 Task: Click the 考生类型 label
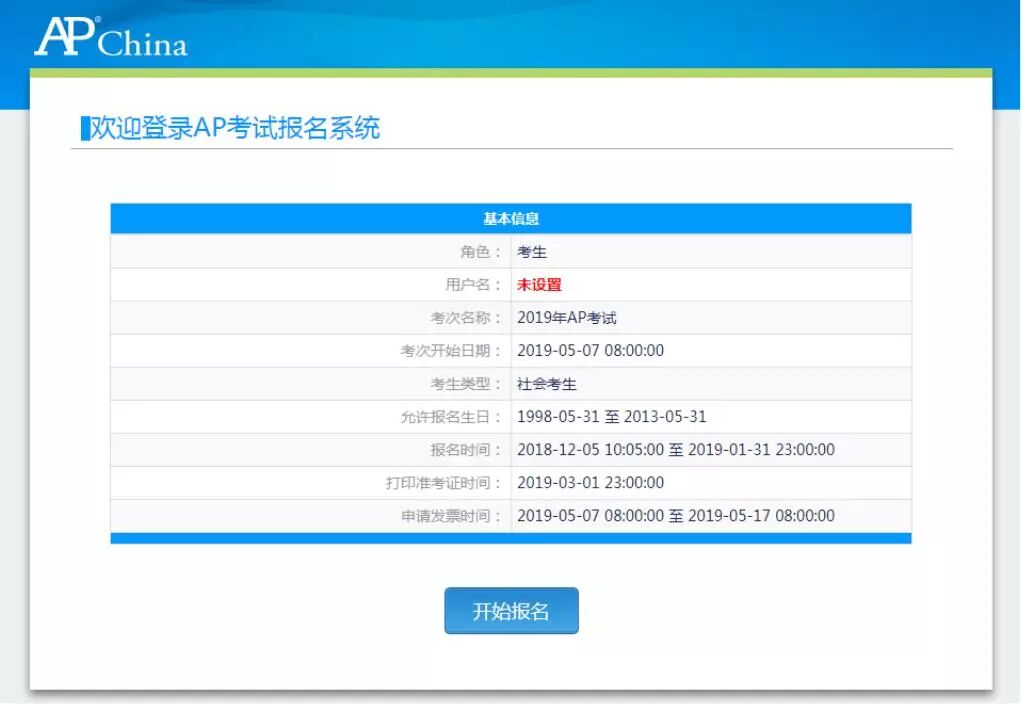click(466, 384)
